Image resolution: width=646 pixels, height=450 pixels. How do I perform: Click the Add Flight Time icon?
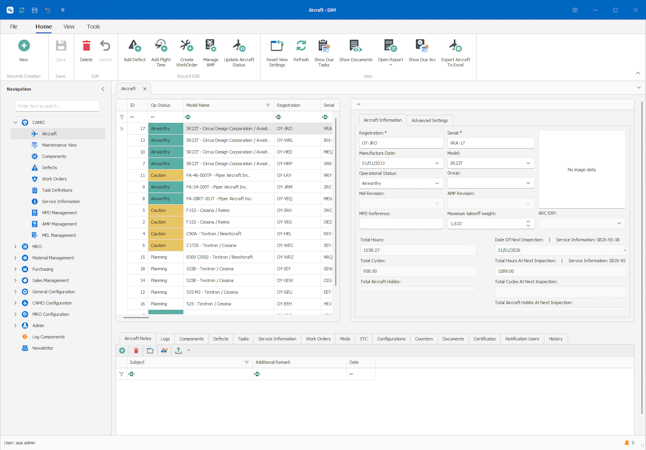[x=160, y=47]
